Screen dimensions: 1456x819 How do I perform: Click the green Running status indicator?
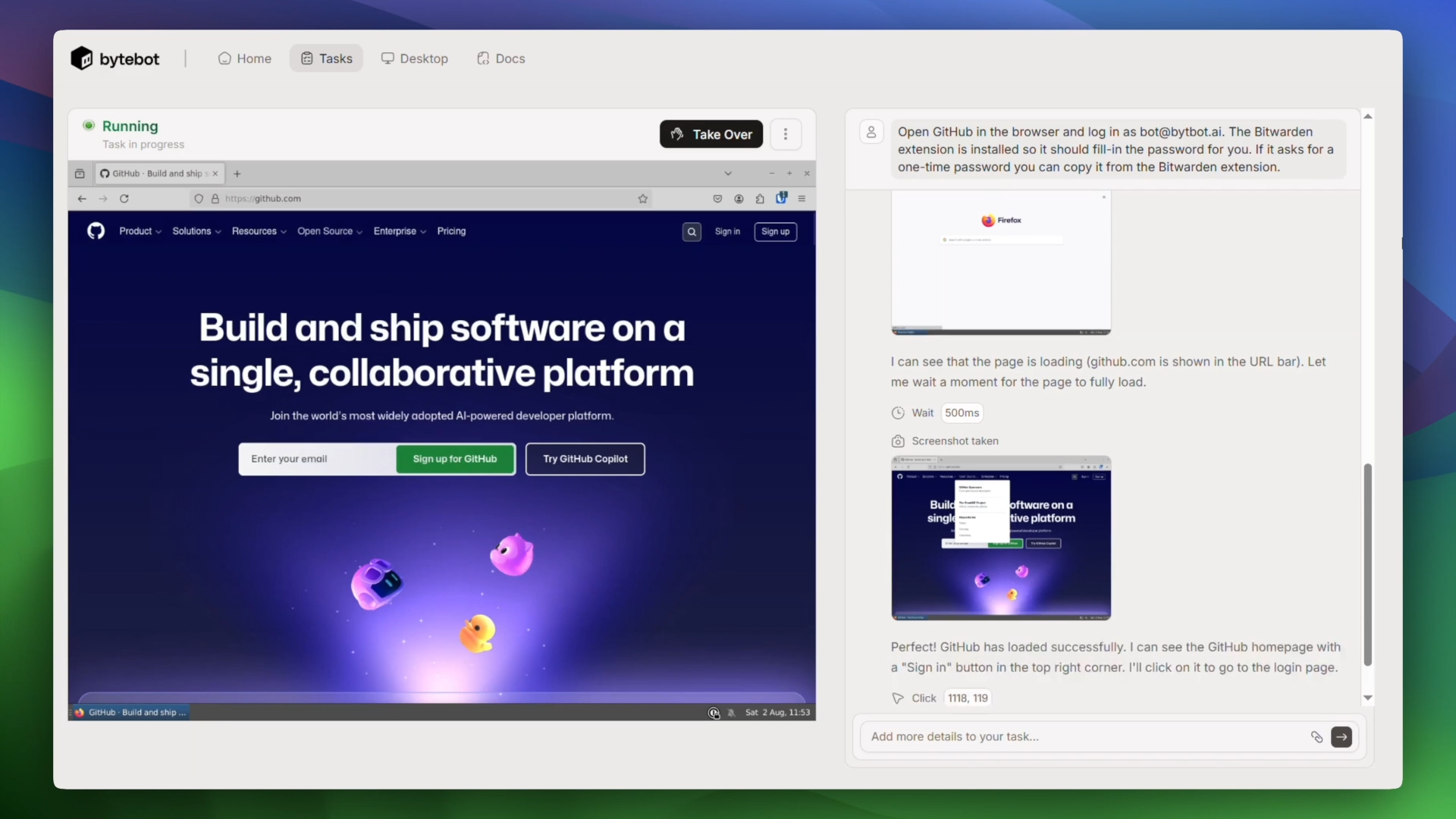coord(89,126)
